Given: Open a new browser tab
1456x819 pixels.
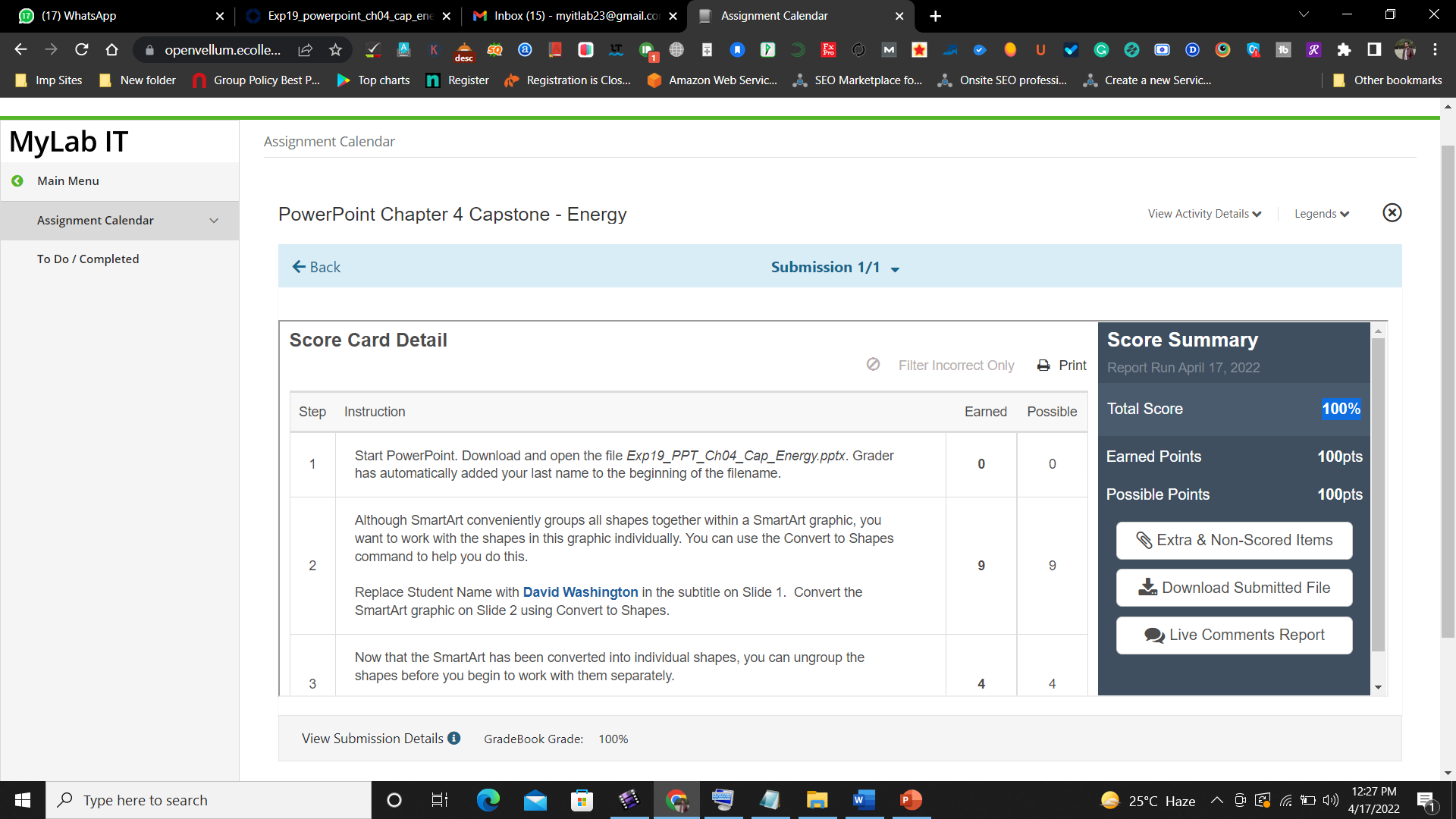Looking at the screenshot, I should point(935,16).
